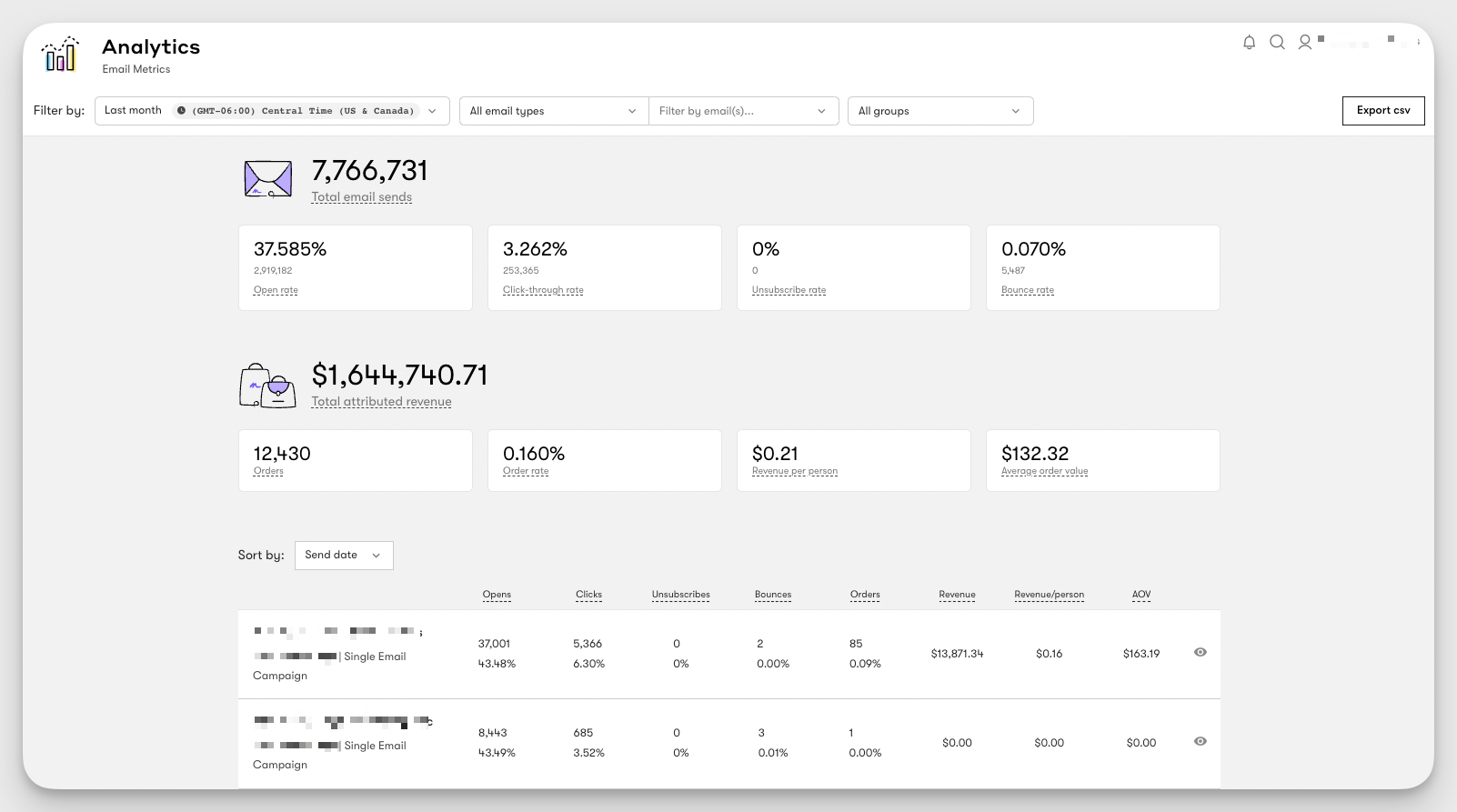
Task: Click the 5,366 clicks cell
Action: pyautogui.click(x=588, y=644)
